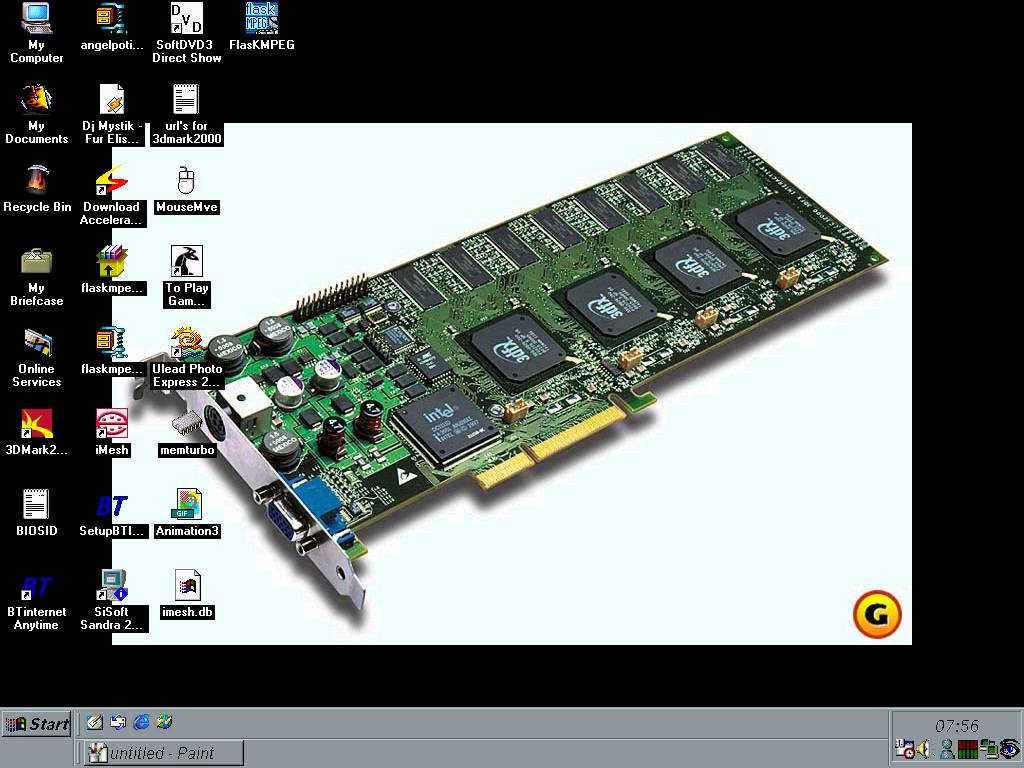
Task: Launch the 3DMark2000 shortcut
Action: point(36,424)
